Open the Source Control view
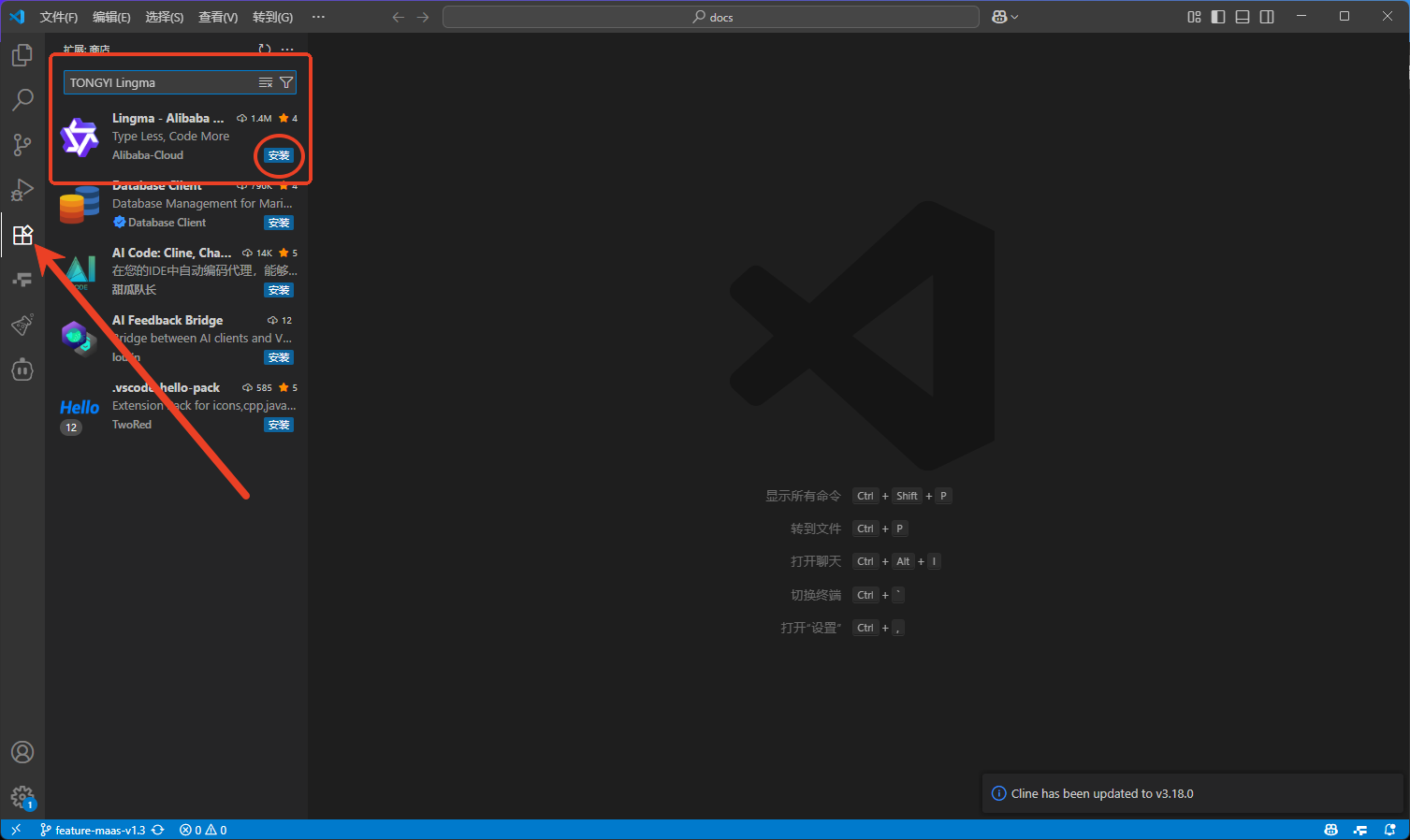Viewport: 1410px width, 840px height. tap(22, 144)
